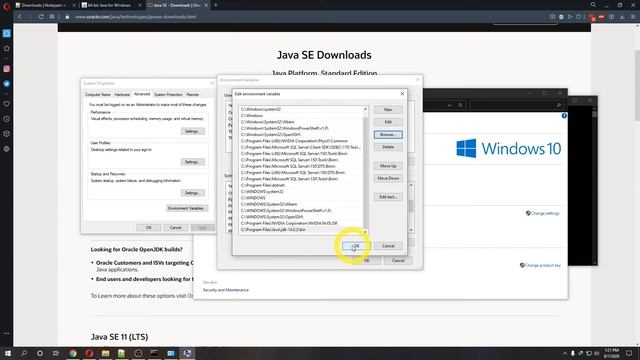Click Cancel in System Properties window
640x360 pixels.
pos(176,227)
